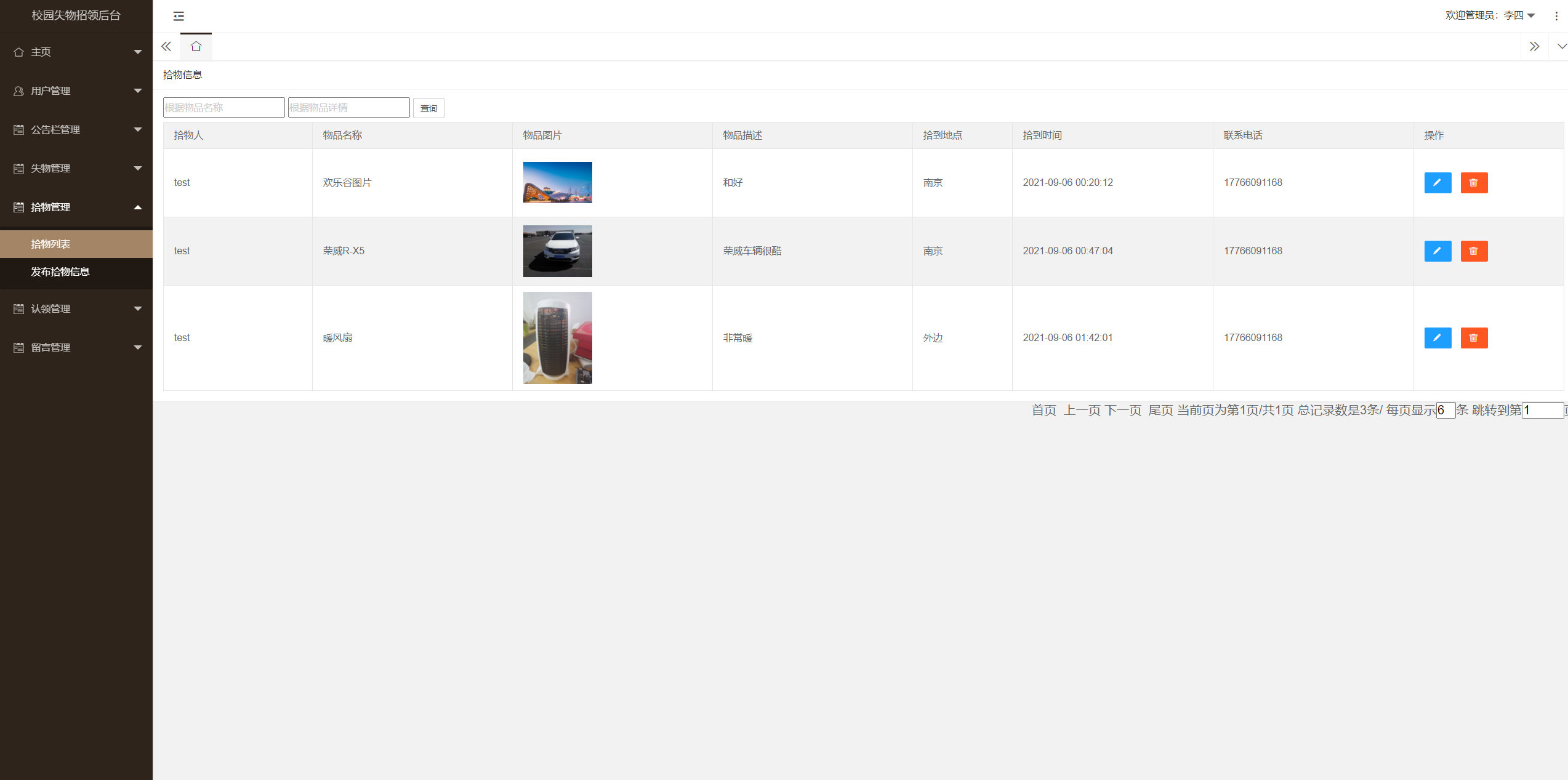Open the vertical three-dot more menu
The width and height of the screenshot is (1568, 780).
click(1556, 16)
